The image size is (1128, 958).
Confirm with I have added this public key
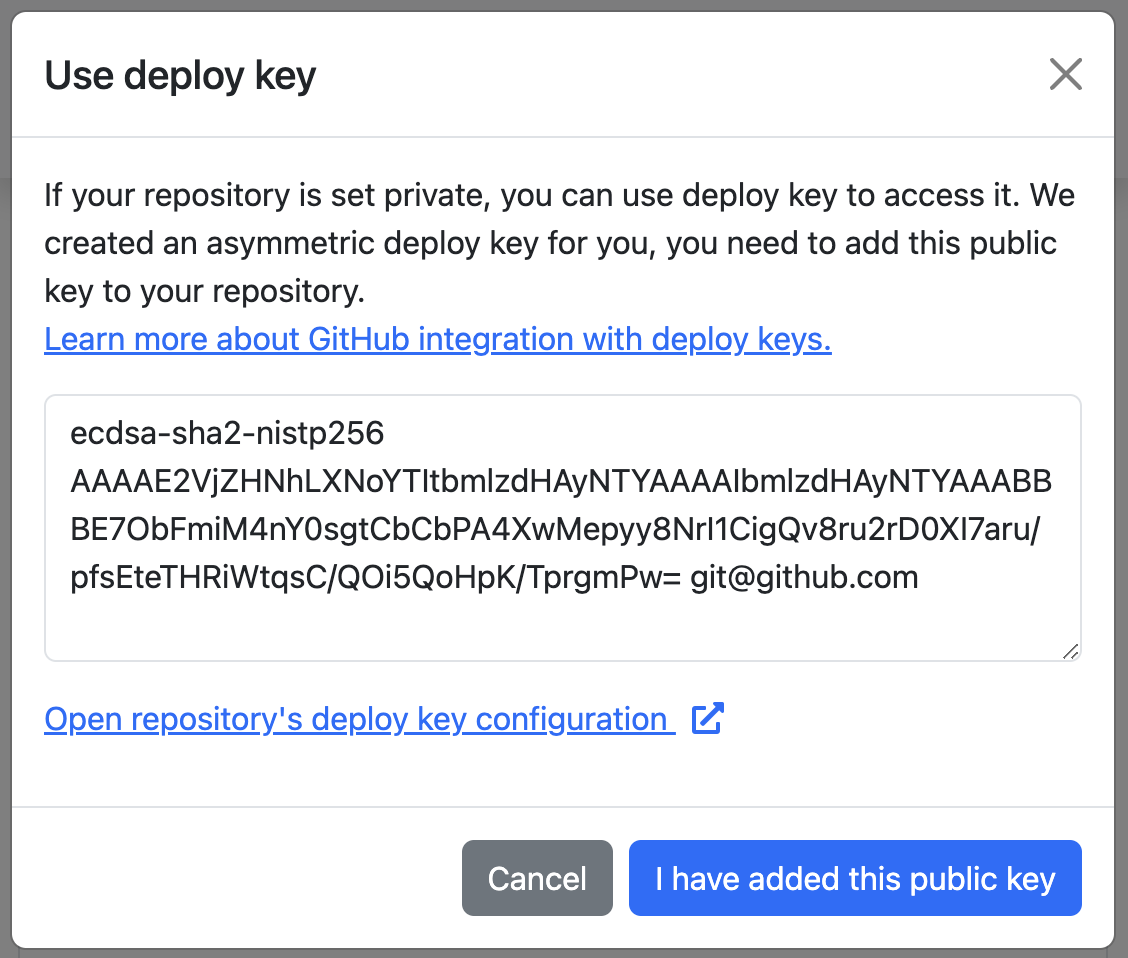855,878
